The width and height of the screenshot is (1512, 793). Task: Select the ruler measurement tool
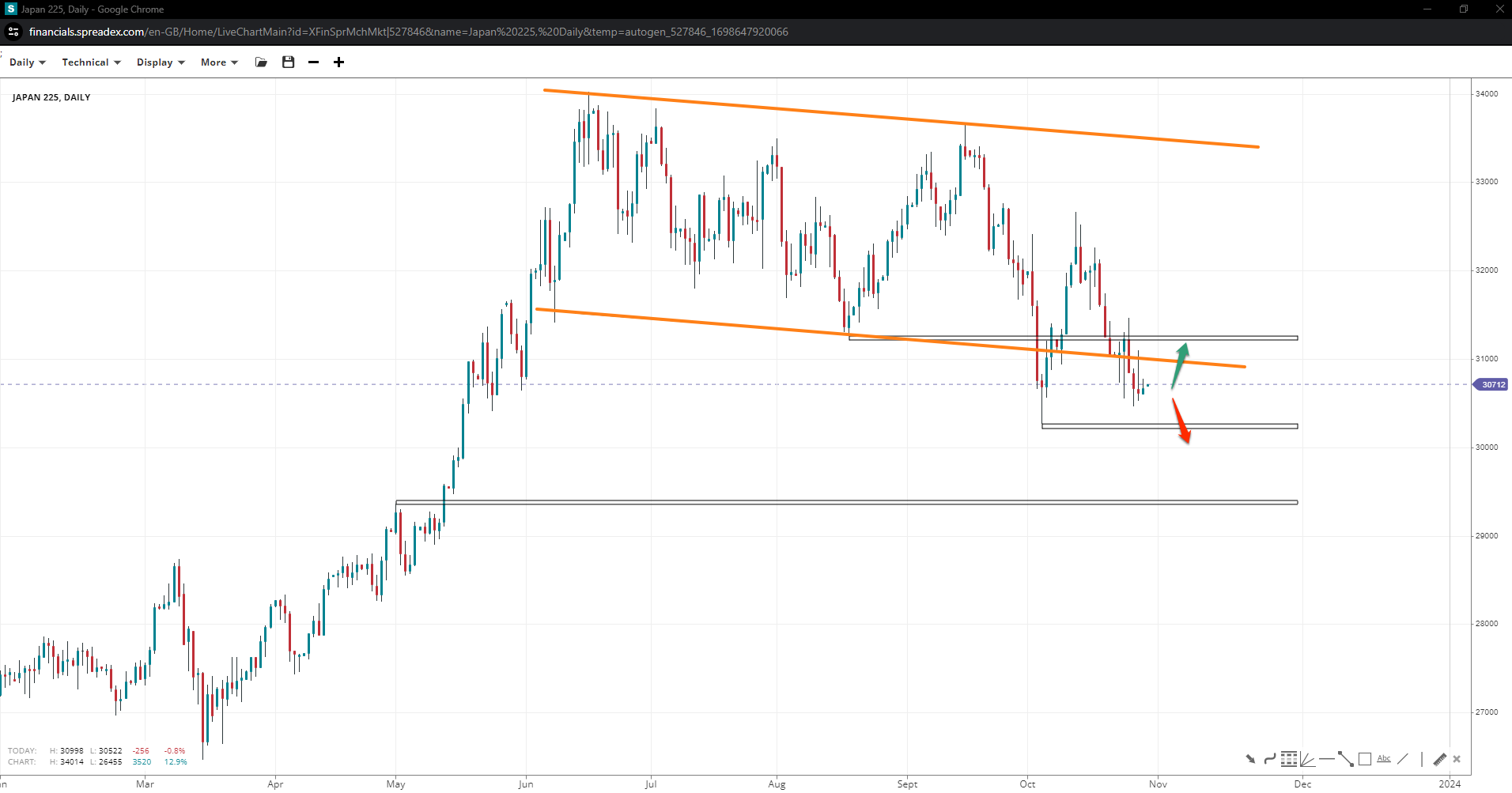[1439, 759]
